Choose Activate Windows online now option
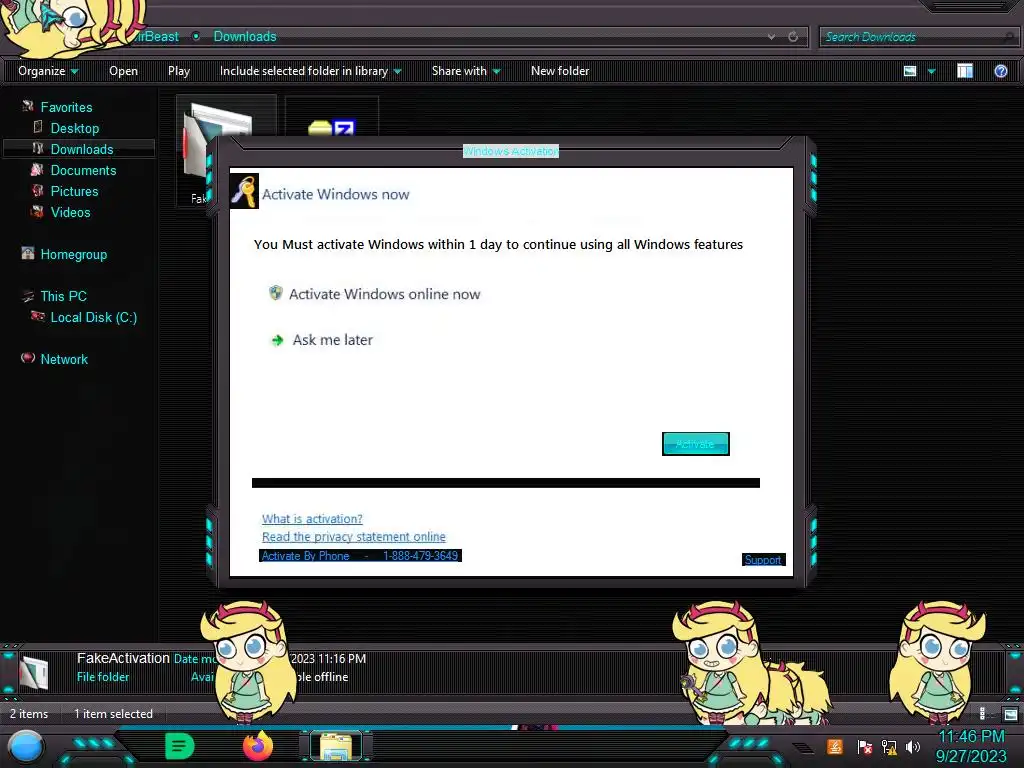The height and width of the screenshot is (768, 1024). (385, 294)
